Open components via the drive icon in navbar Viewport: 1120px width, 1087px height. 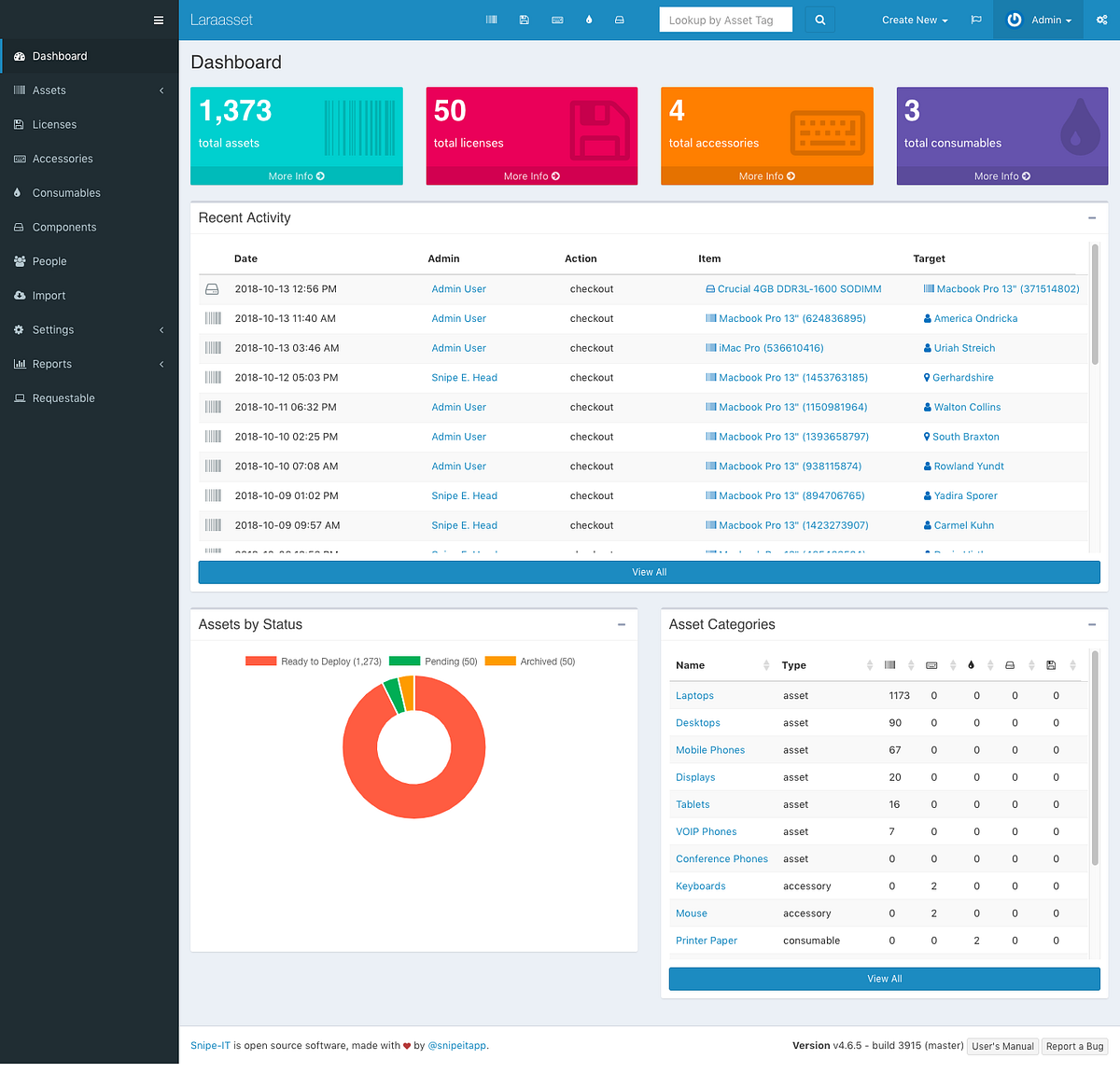click(x=620, y=20)
